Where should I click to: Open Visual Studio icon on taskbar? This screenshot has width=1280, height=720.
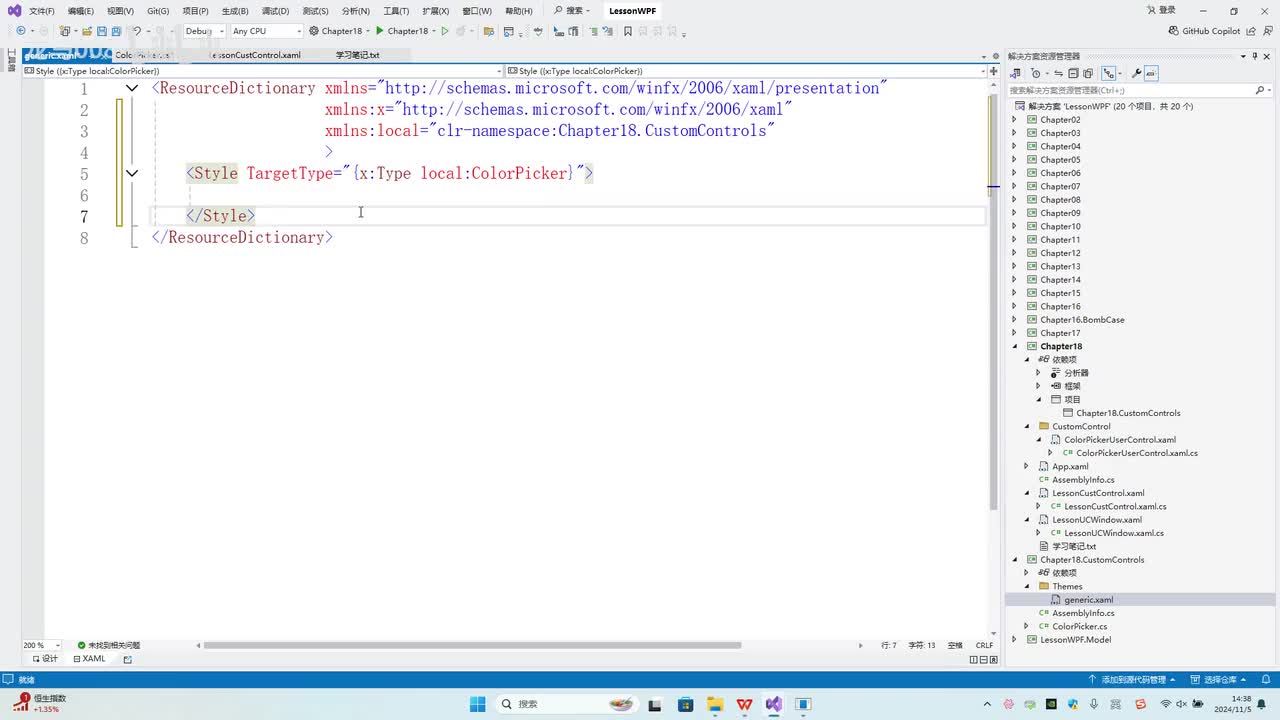click(x=773, y=704)
